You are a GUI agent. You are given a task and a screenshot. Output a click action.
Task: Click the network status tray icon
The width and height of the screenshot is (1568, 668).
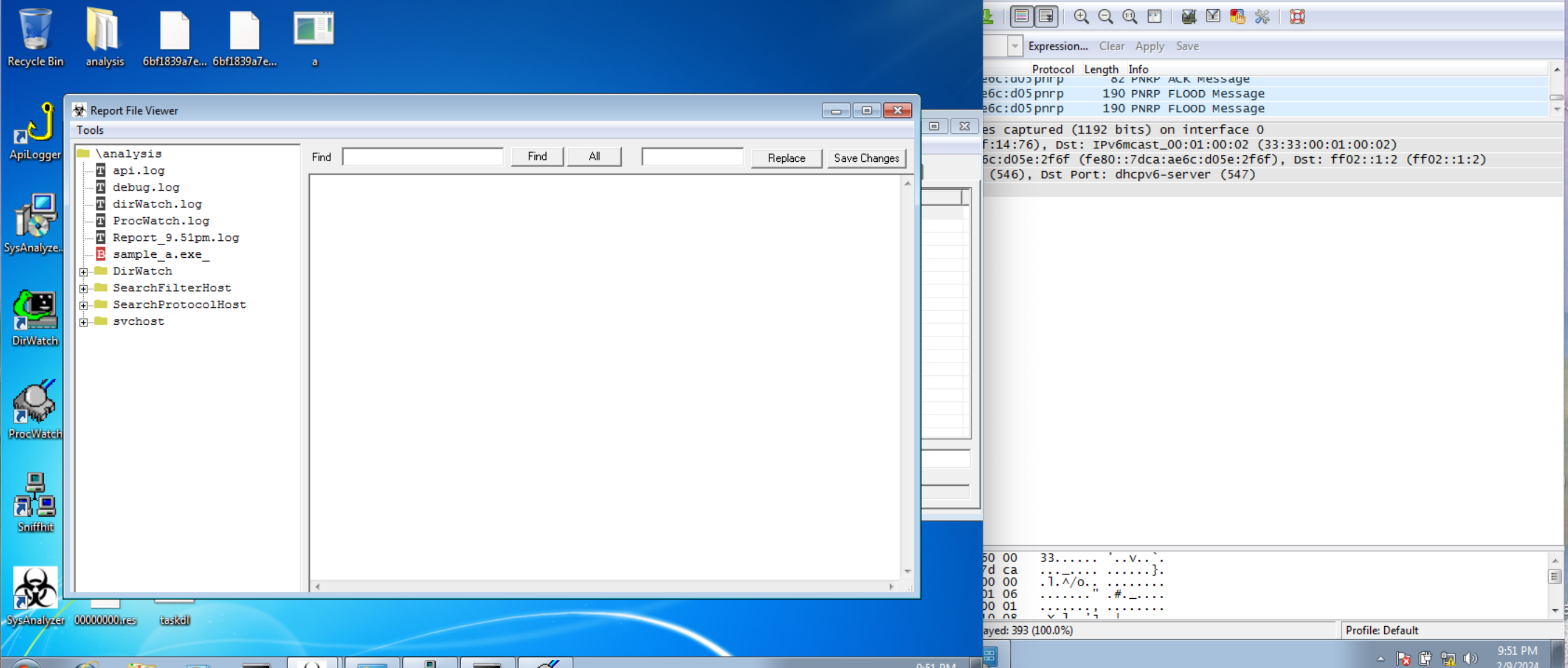click(1448, 658)
